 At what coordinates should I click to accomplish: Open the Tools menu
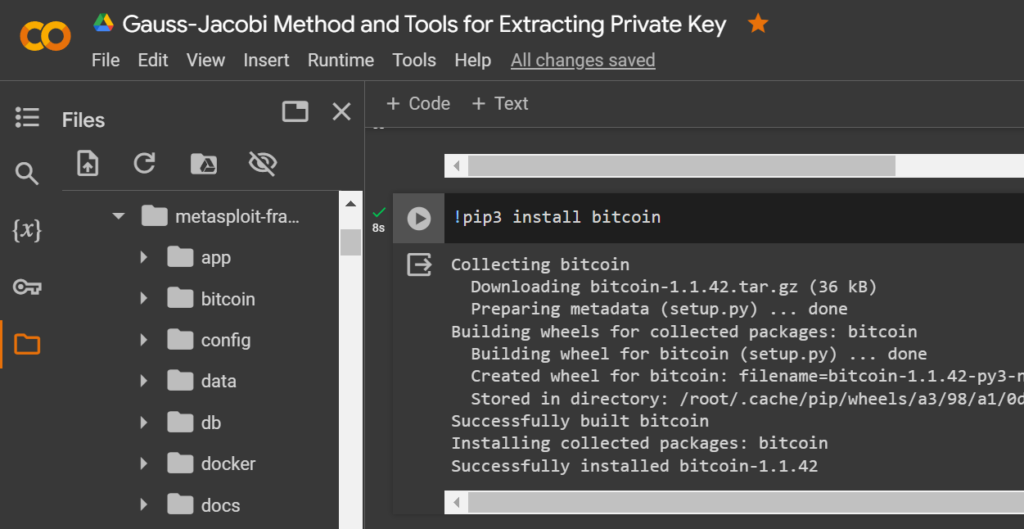414,60
